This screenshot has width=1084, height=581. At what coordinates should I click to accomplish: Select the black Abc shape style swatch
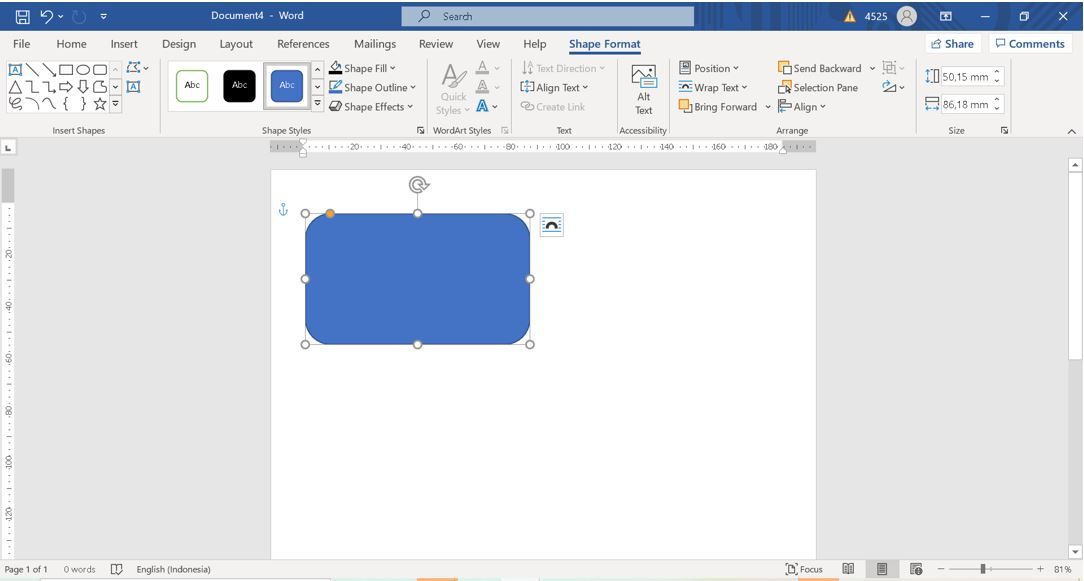tap(239, 86)
